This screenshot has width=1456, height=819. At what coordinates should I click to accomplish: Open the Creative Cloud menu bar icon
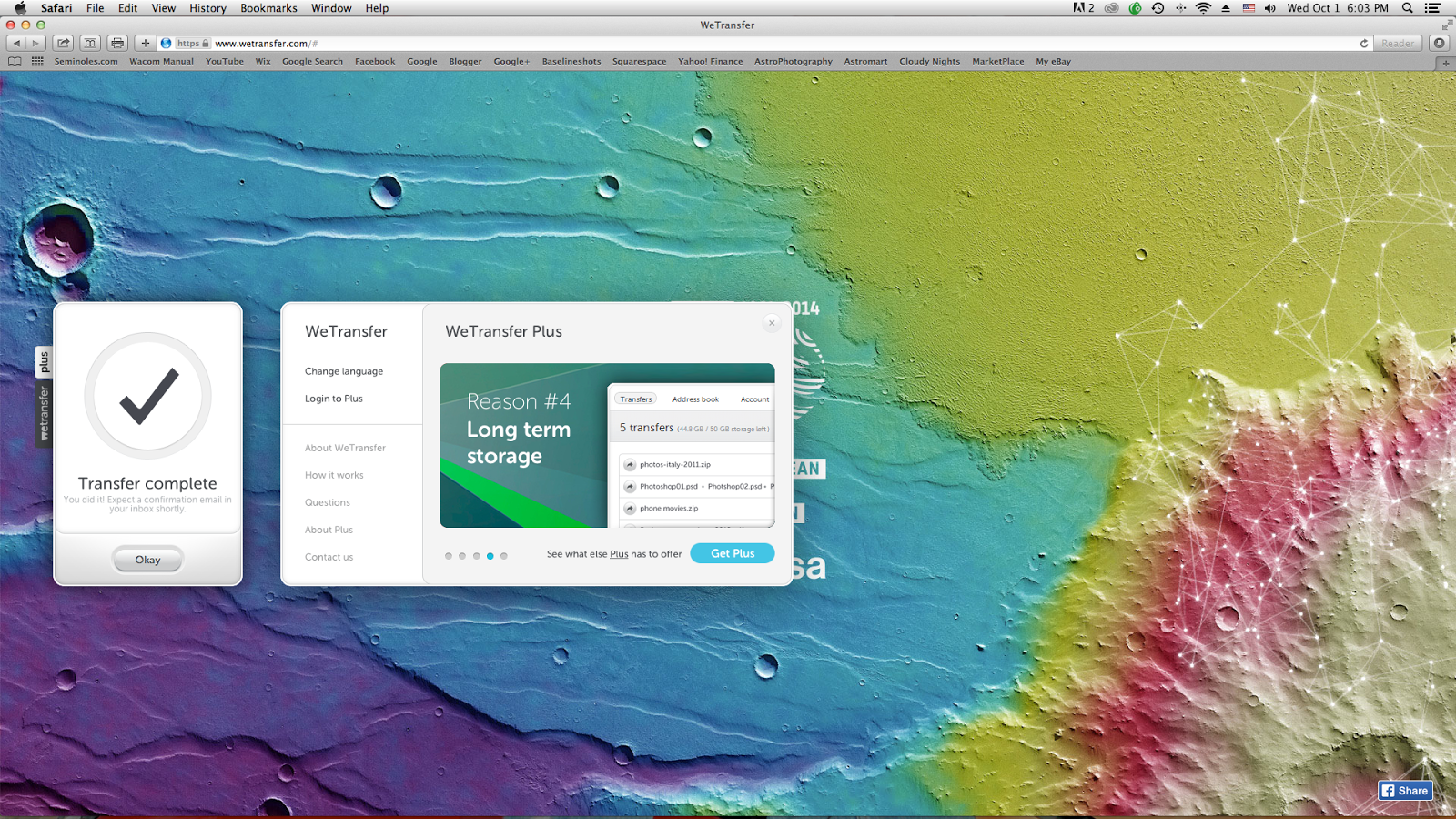1112,8
